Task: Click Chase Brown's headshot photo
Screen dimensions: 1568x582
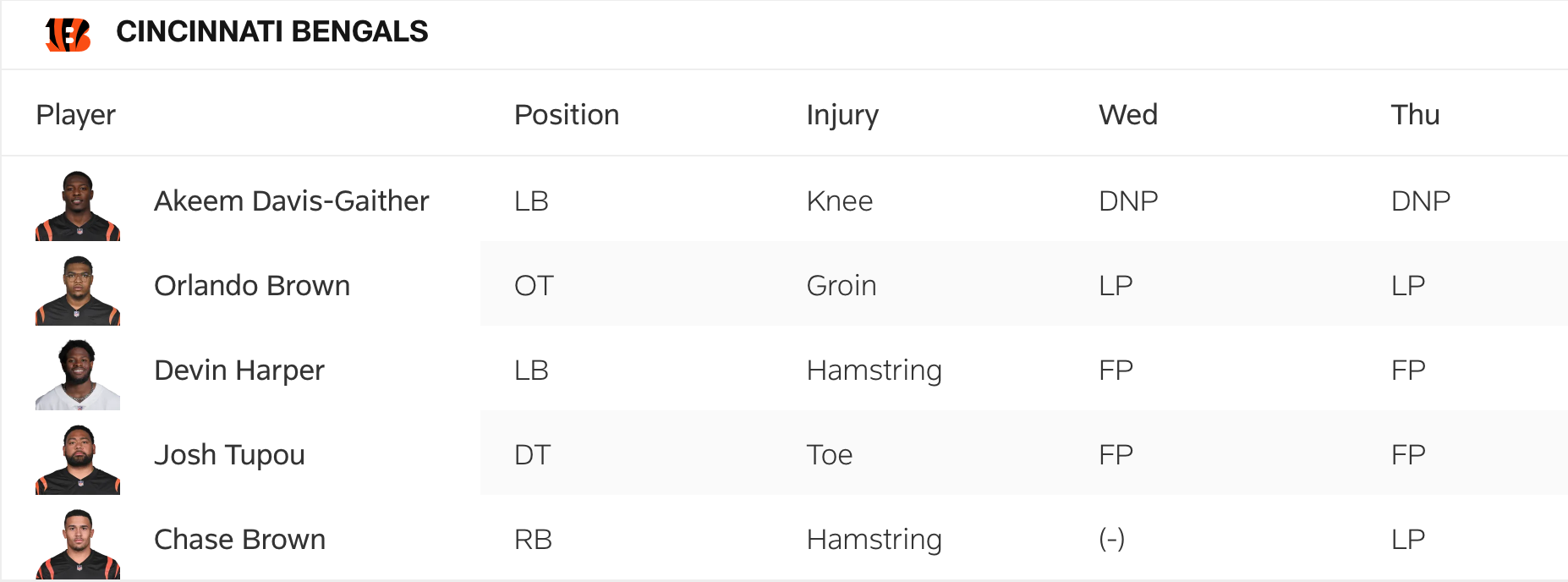Action: point(78,544)
